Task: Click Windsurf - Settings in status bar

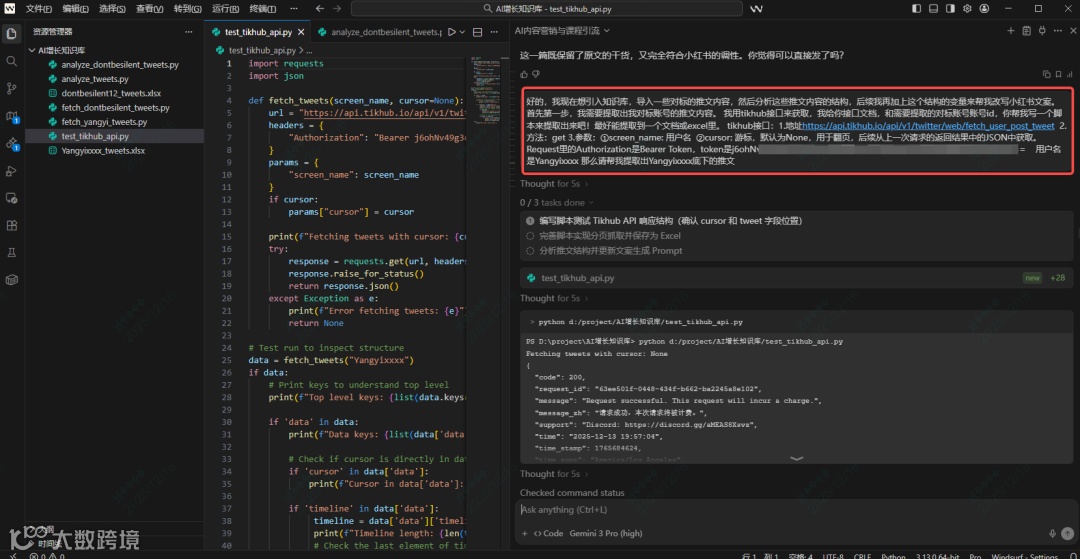Action: (x=1022, y=556)
